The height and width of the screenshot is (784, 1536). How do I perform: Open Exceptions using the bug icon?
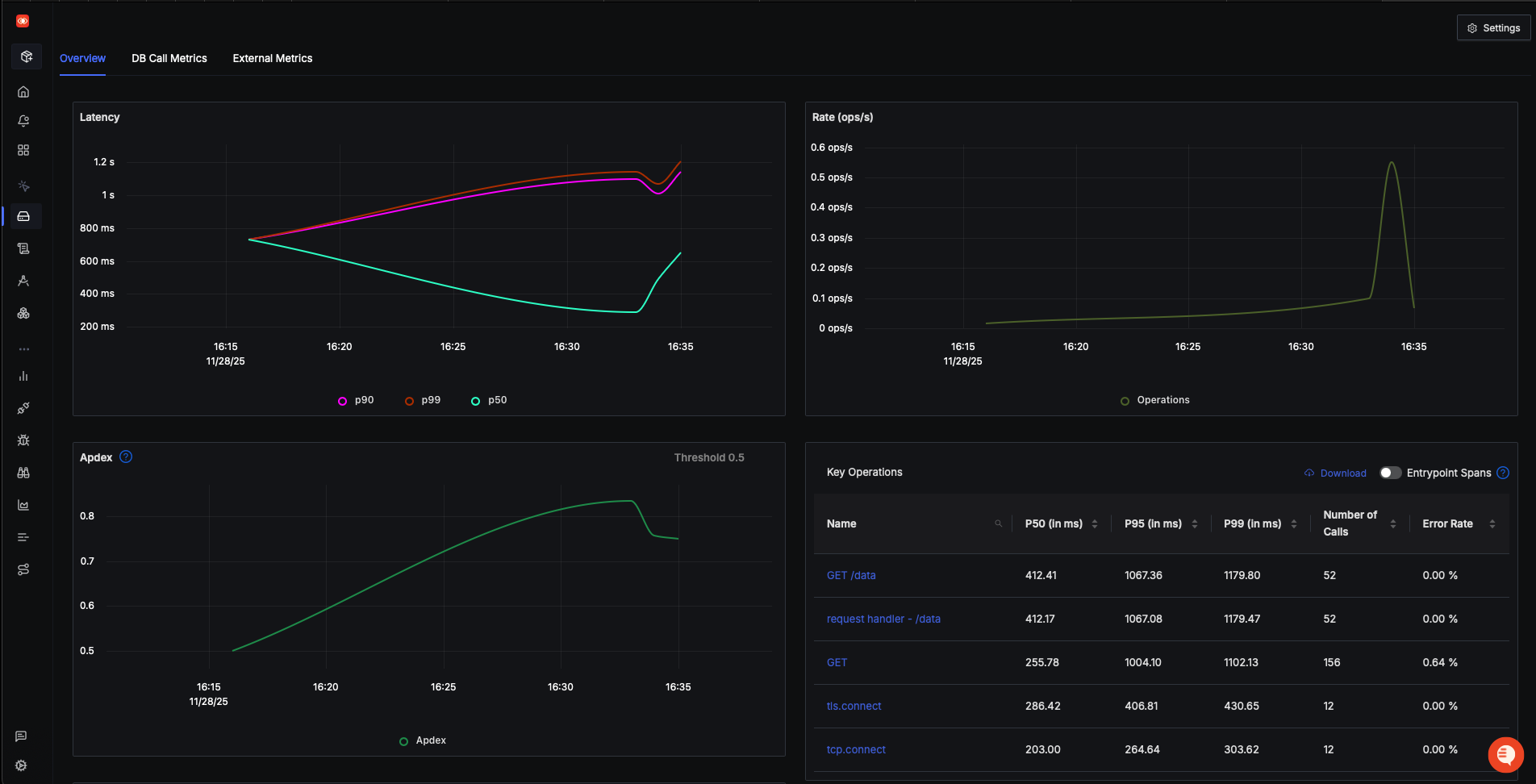23,440
